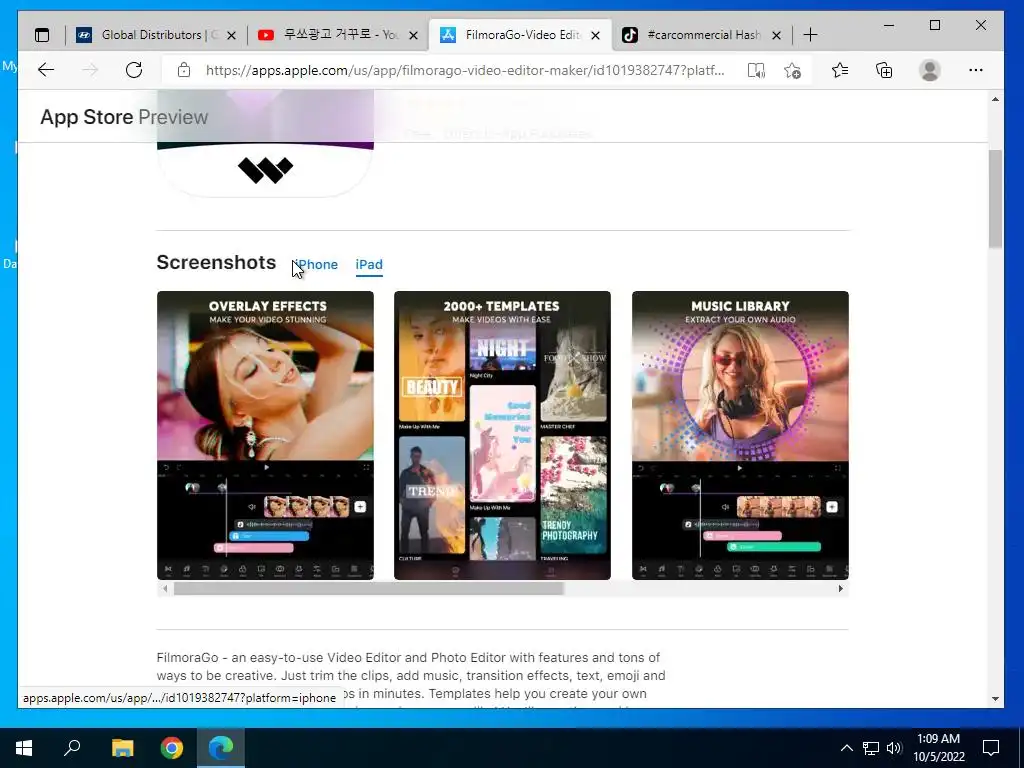Open the browser profile avatar
The width and height of the screenshot is (1024, 768).
pos(929,70)
